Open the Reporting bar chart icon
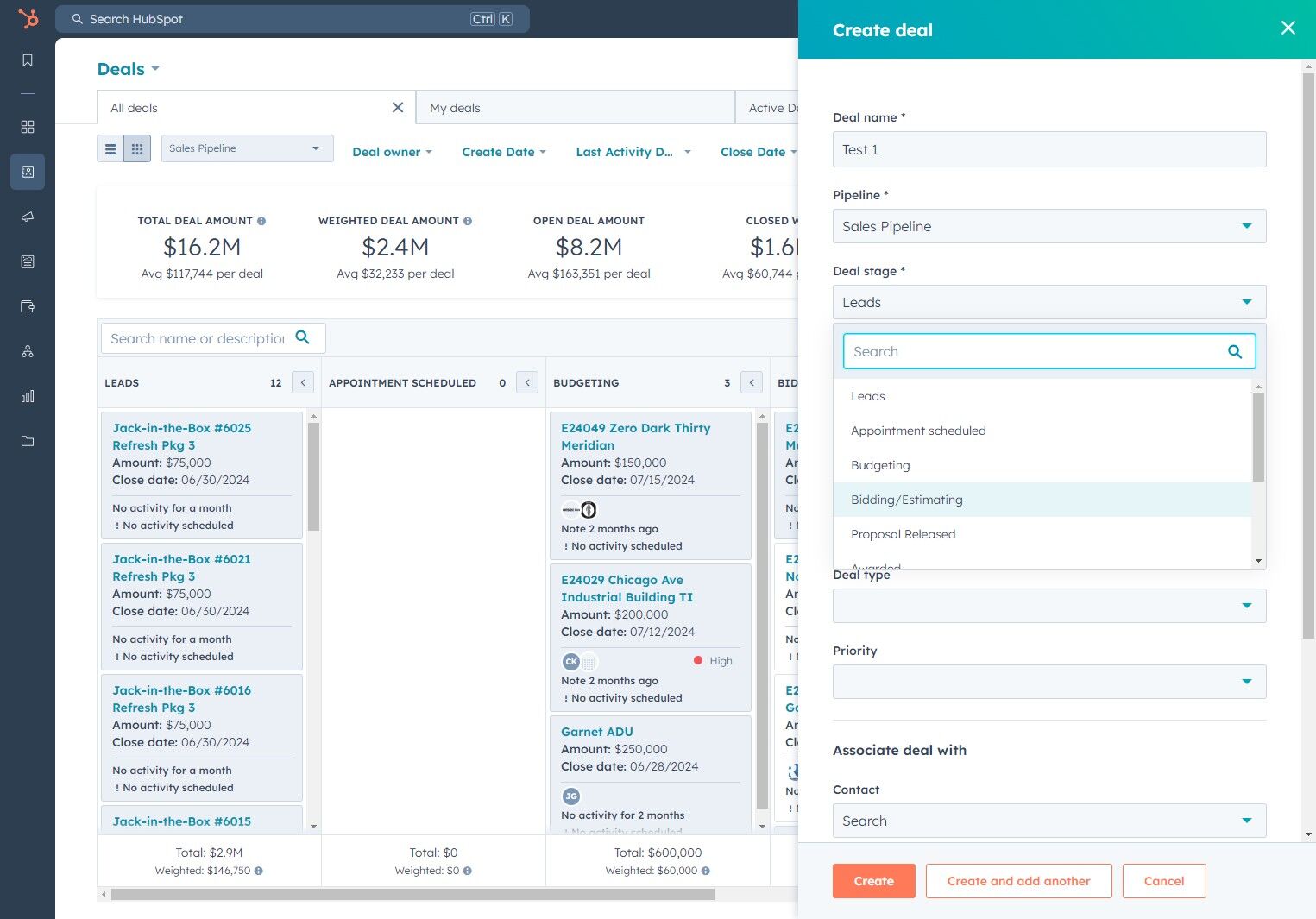Image resolution: width=1316 pixels, height=919 pixels. click(x=28, y=396)
